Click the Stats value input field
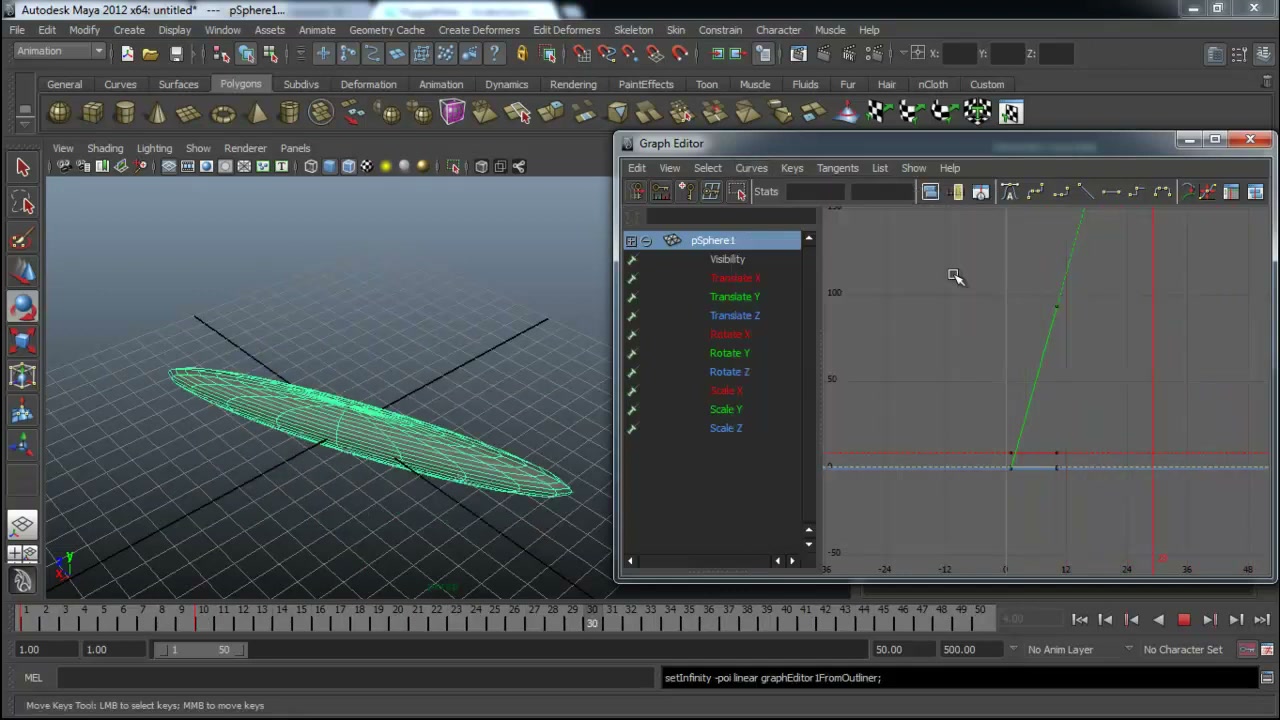This screenshot has height=720, width=1280. (x=815, y=192)
